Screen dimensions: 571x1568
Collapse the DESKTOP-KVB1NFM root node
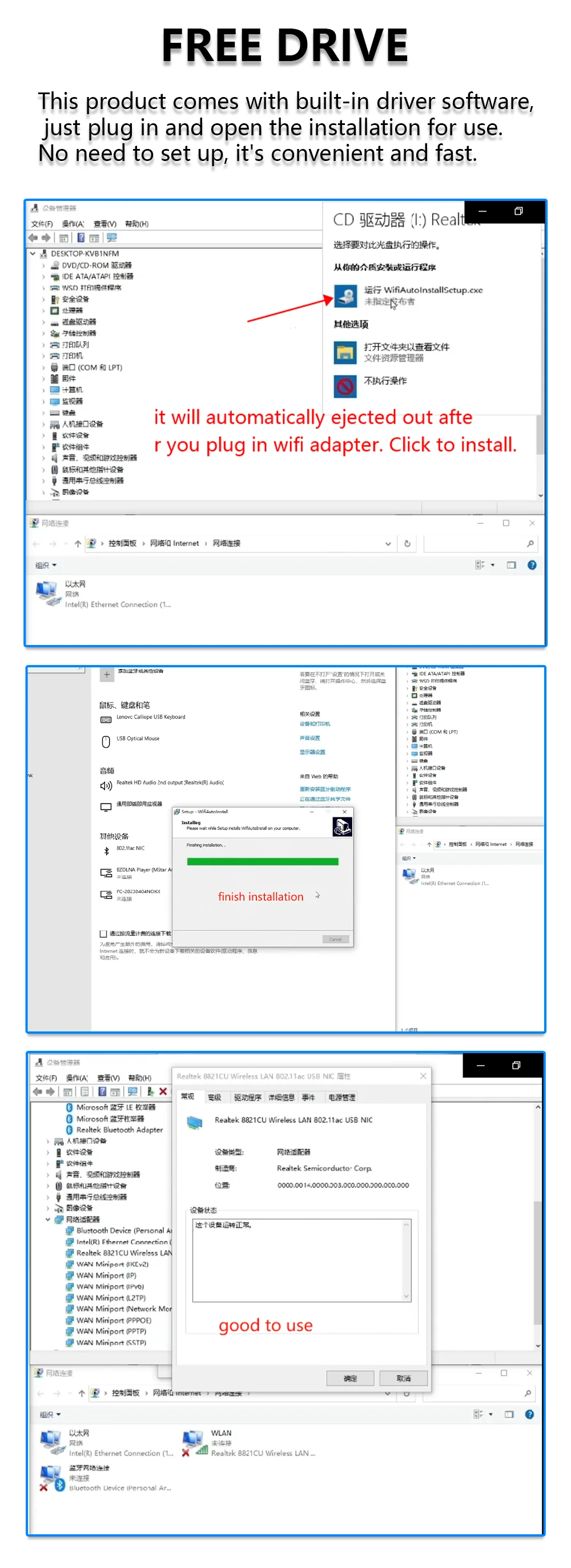click(x=33, y=253)
